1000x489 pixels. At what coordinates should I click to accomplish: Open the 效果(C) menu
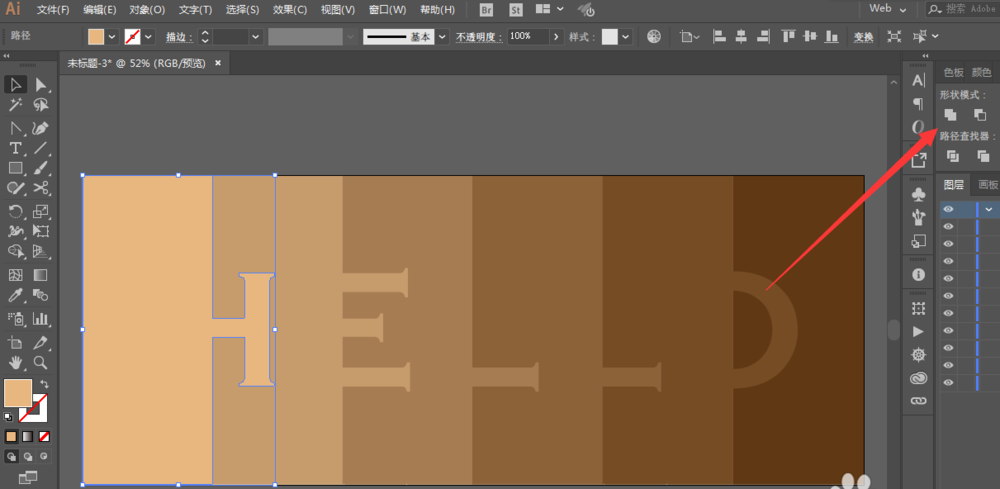(x=289, y=10)
